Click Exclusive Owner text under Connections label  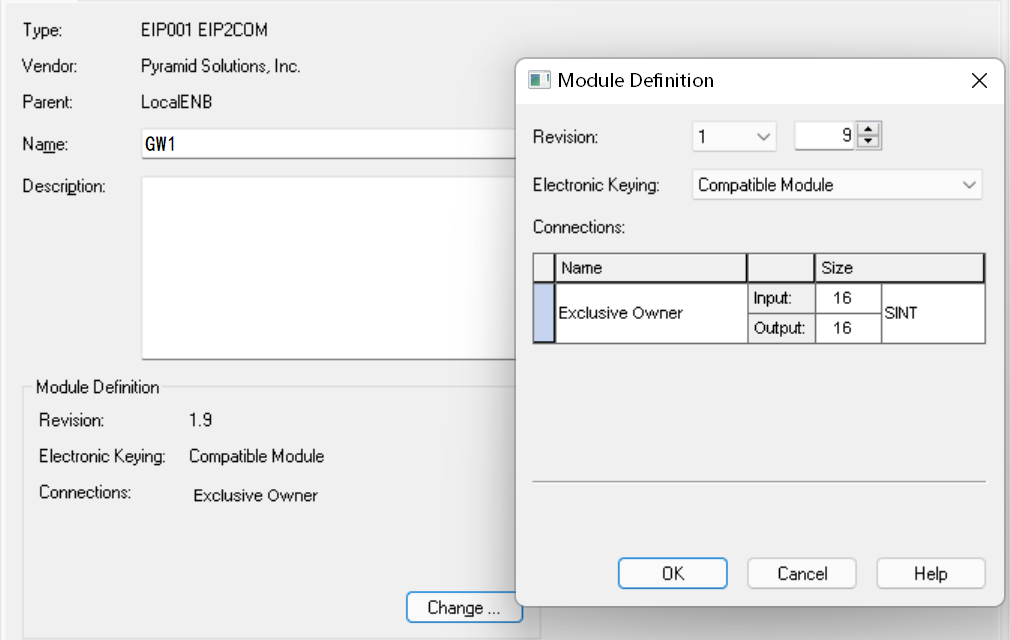(255, 496)
